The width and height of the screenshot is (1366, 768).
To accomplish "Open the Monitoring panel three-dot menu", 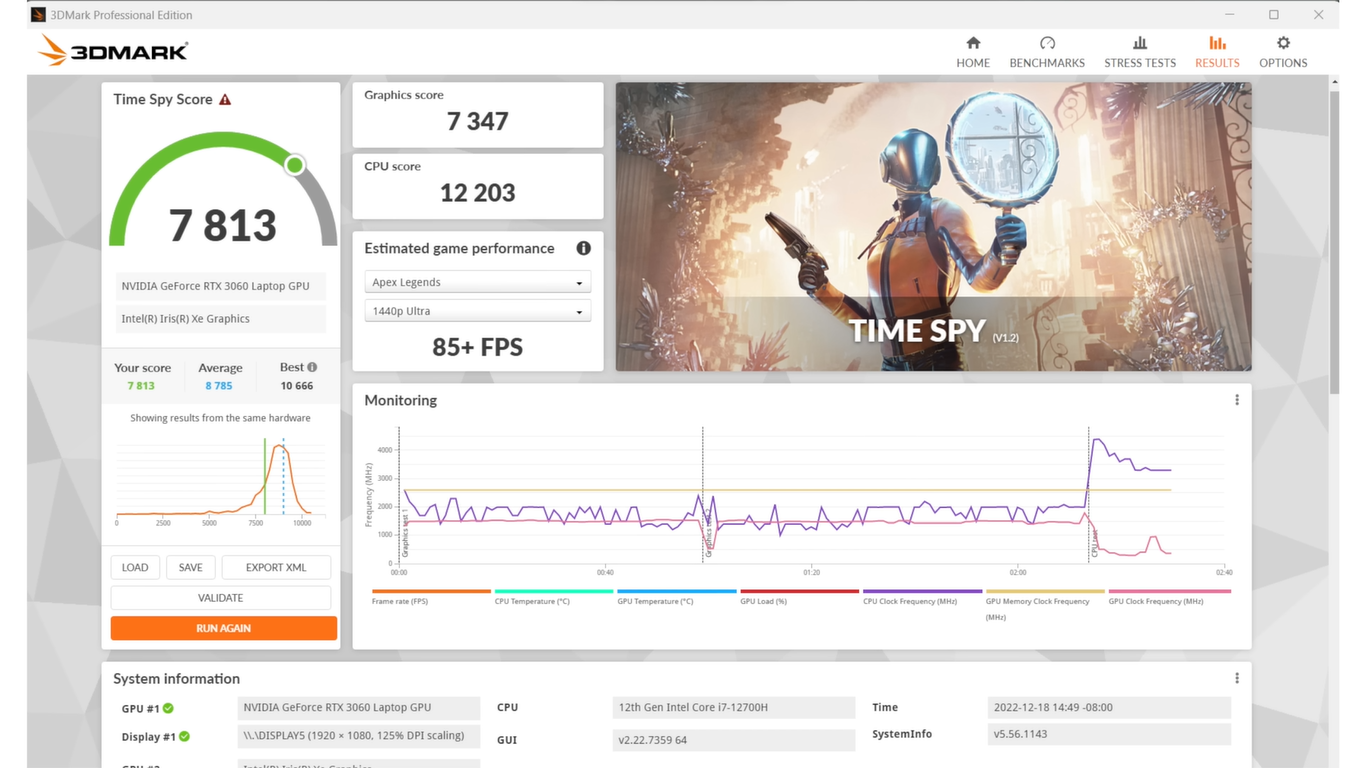I will 1236,400.
